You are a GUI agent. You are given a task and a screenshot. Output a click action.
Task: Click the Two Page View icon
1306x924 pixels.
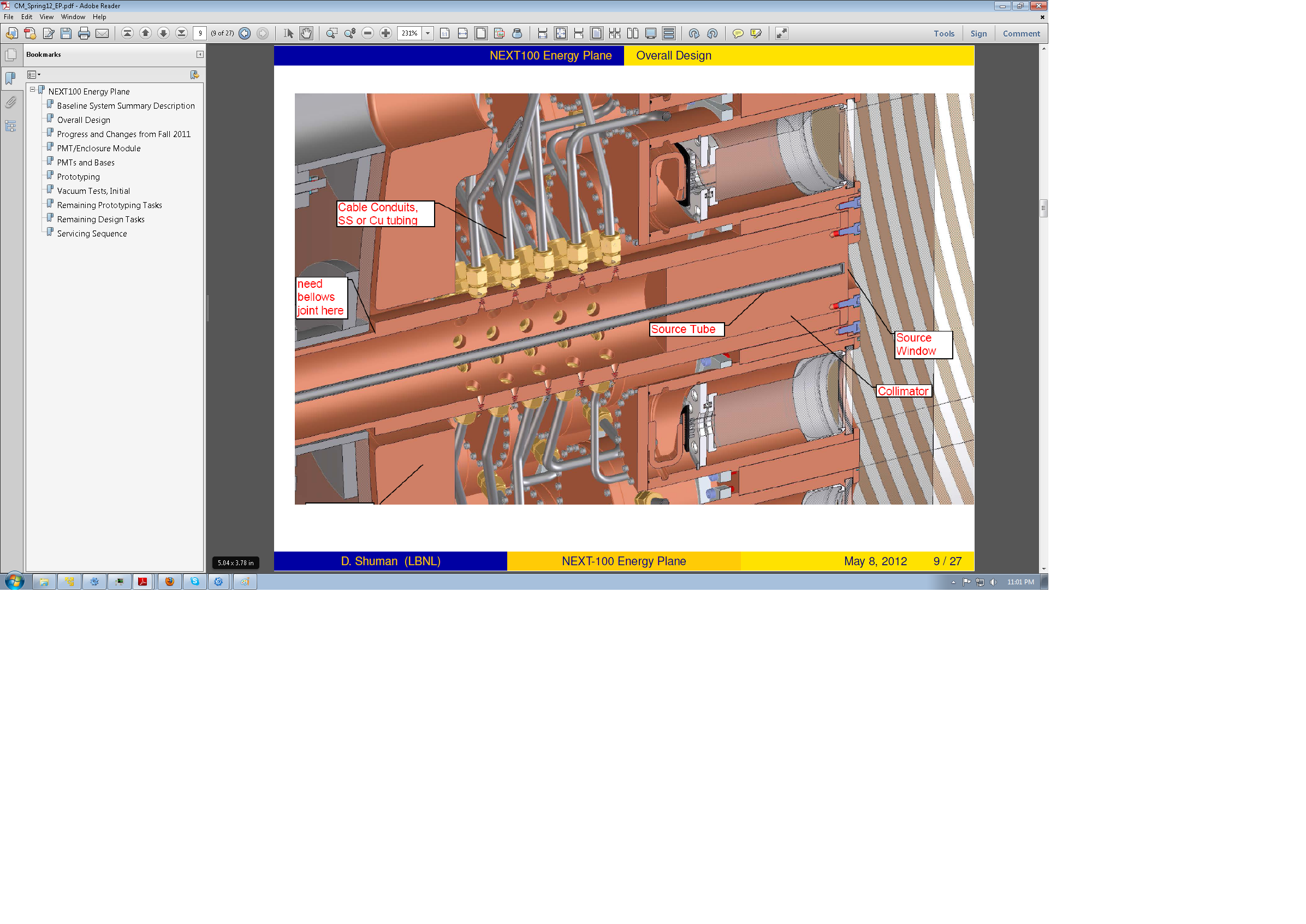(633, 33)
